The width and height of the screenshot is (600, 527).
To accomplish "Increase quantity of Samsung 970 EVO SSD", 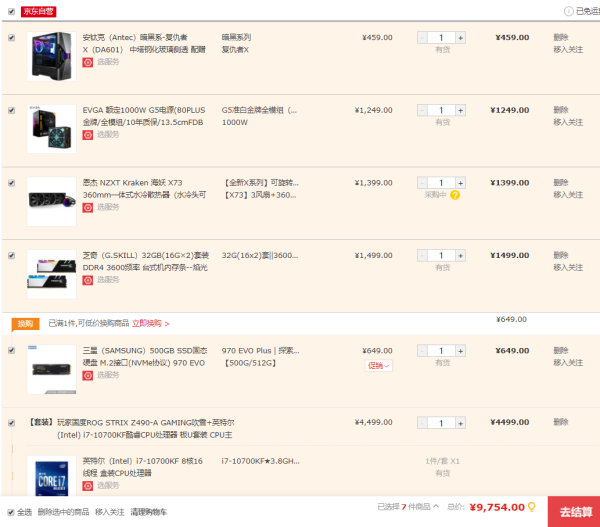I will coord(460,351).
